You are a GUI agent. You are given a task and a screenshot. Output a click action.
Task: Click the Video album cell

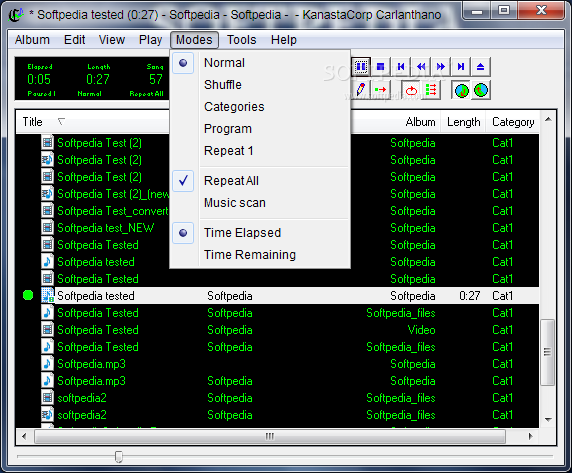(421, 330)
